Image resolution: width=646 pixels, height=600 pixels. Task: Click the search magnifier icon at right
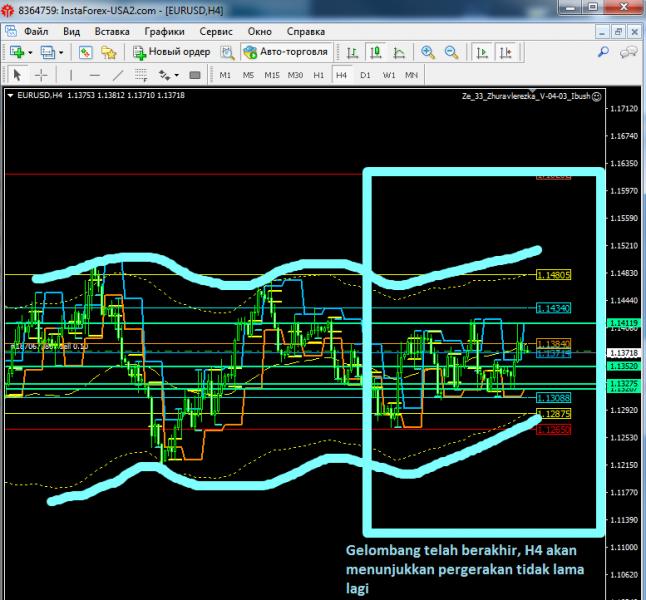click(x=603, y=52)
